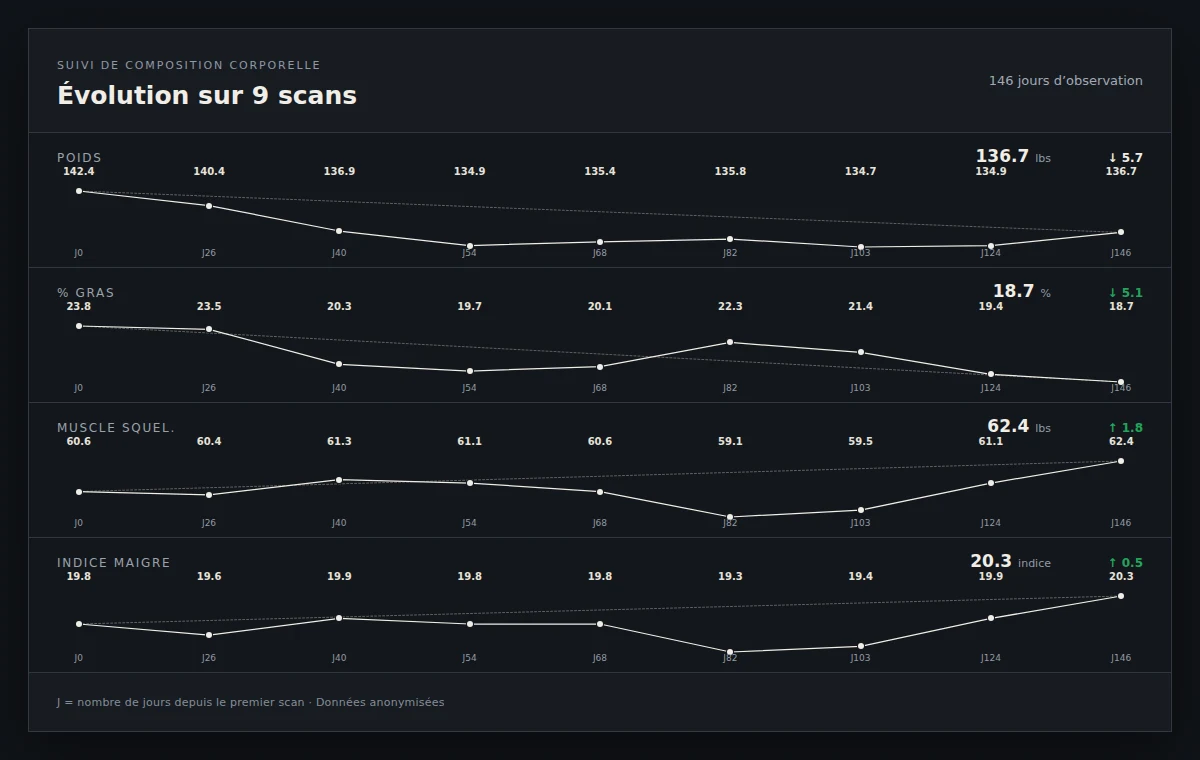Select the J82 point on Muscle Squel. chart
This screenshot has height=760, width=1200.
click(730, 517)
